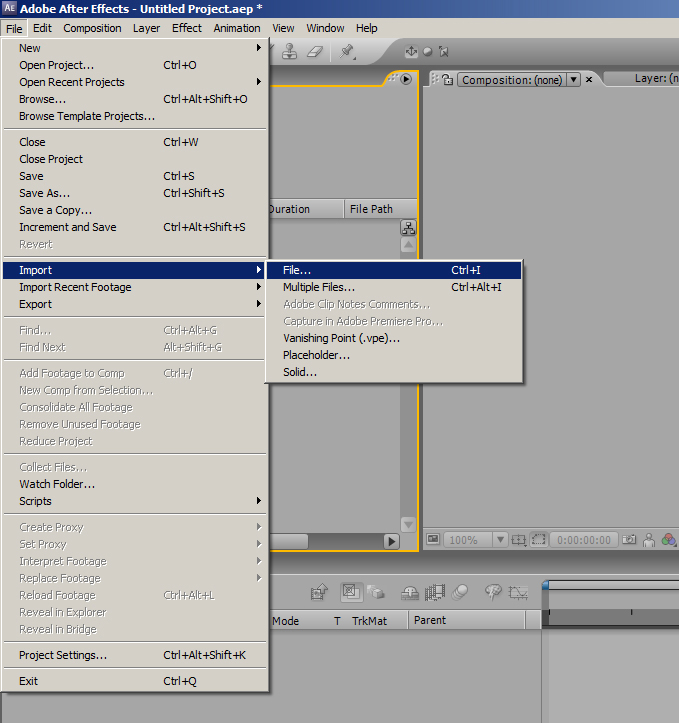679x723 pixels.
Task: Open the Project panel flyout menu arrow
Action: [406, 79]
